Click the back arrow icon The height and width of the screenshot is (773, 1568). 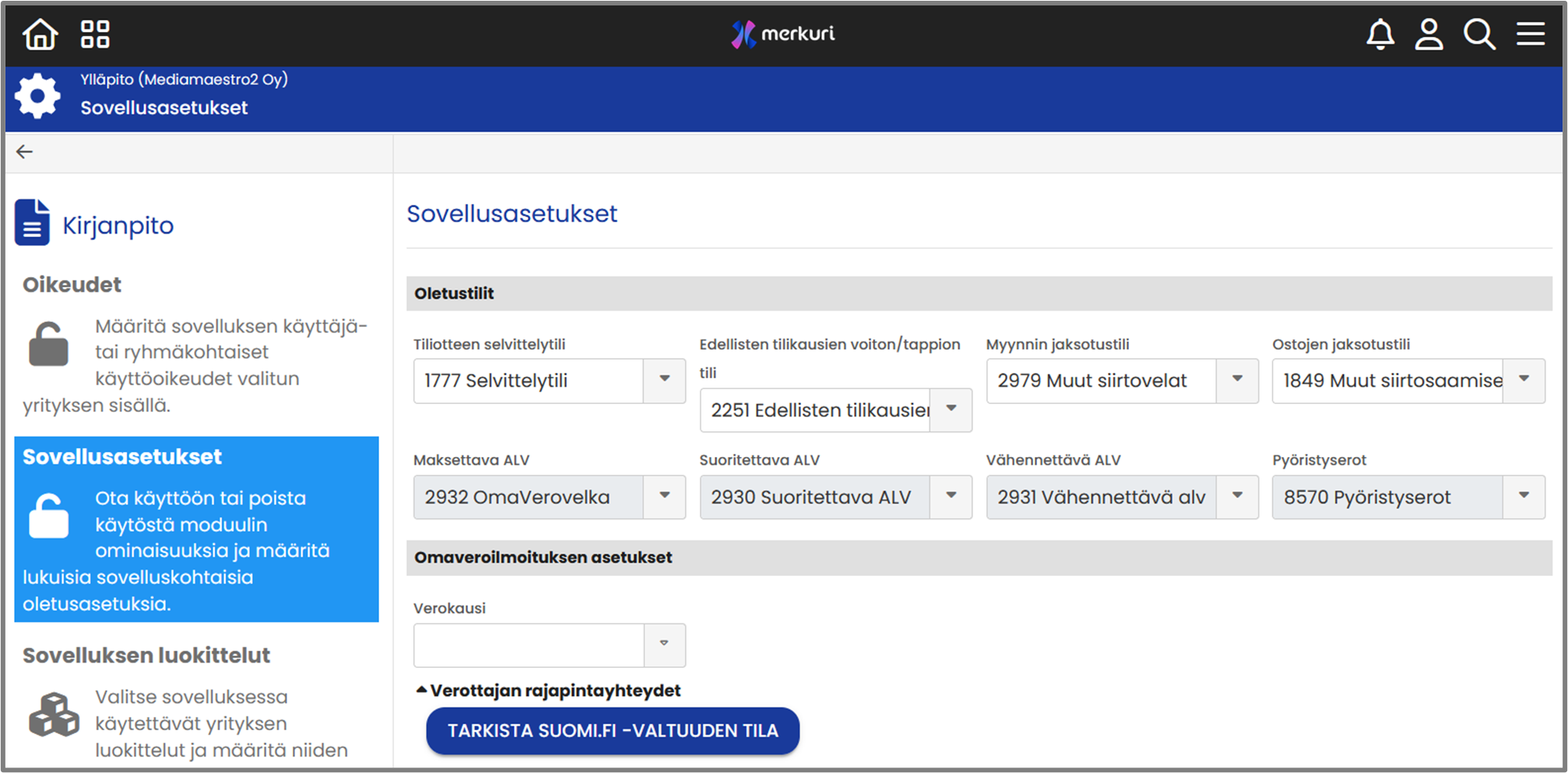point(25,152)
